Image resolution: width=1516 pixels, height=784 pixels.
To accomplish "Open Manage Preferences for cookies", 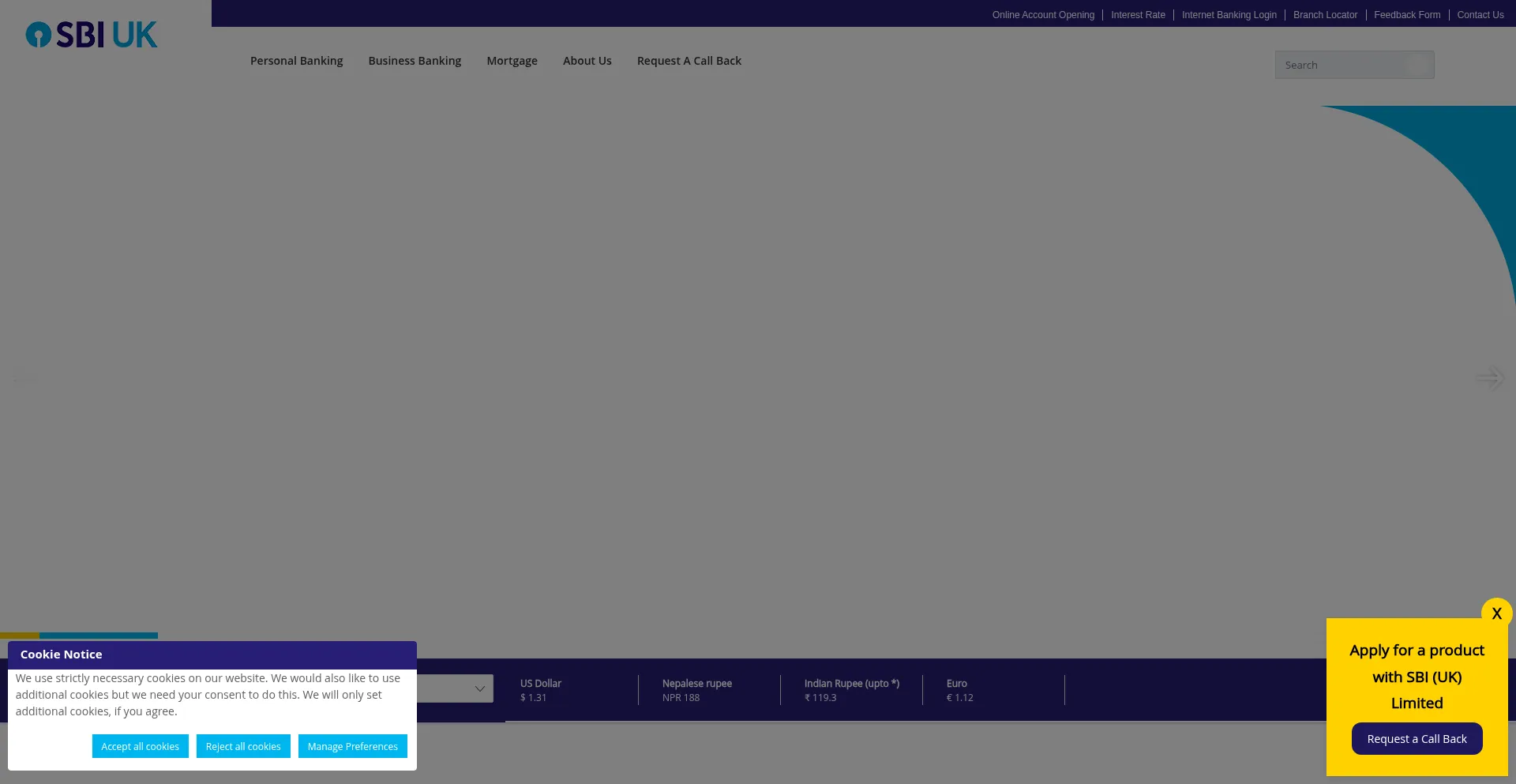I will pyautogui.click(x=352, y=746).
